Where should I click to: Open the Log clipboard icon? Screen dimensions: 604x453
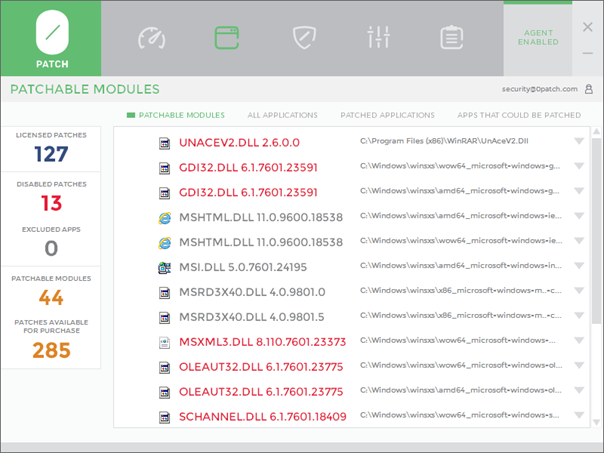(x=451, y=37)
